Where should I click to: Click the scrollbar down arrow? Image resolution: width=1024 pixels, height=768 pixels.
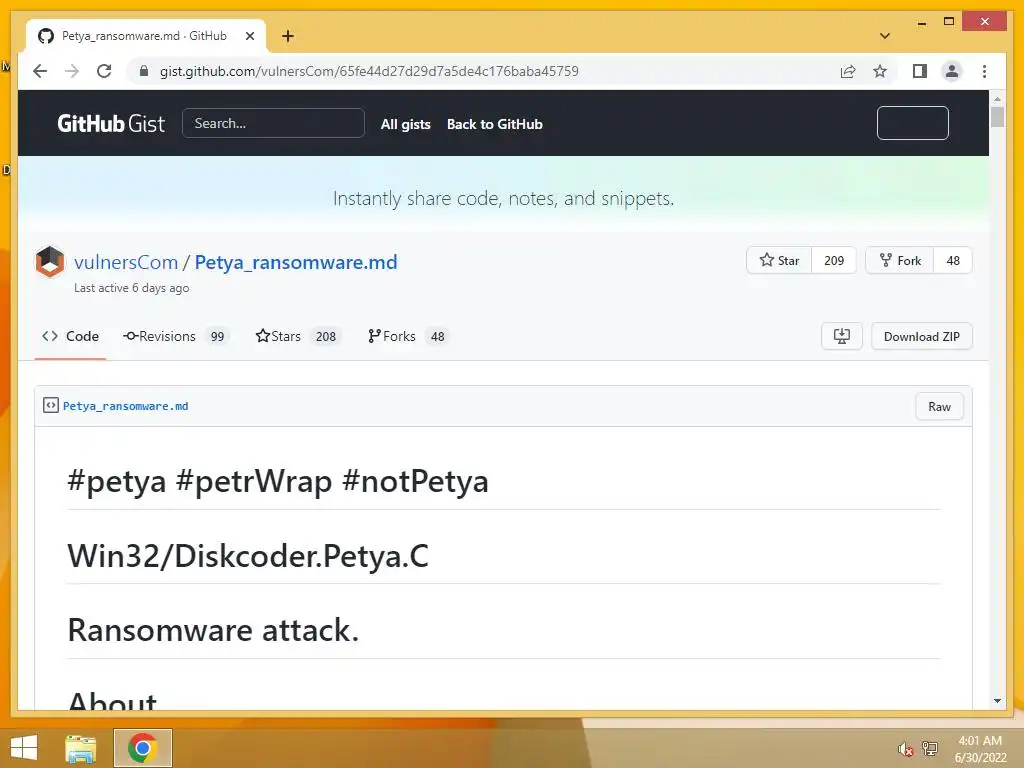(997, 701)
